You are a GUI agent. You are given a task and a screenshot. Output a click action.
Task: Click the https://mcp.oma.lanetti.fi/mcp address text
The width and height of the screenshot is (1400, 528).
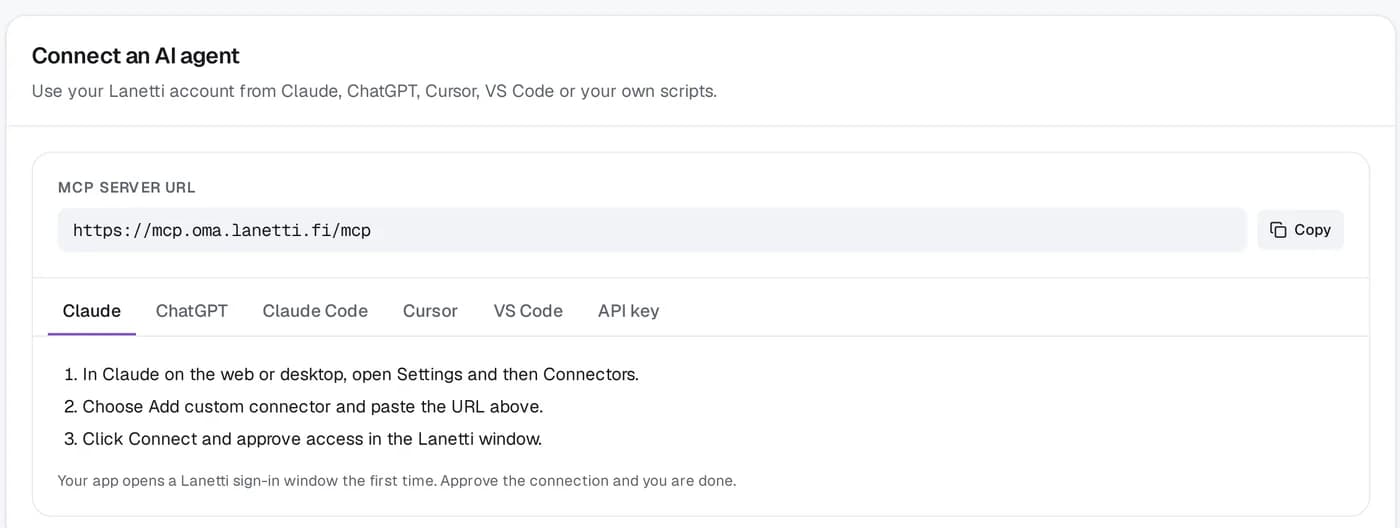(222, 230)
